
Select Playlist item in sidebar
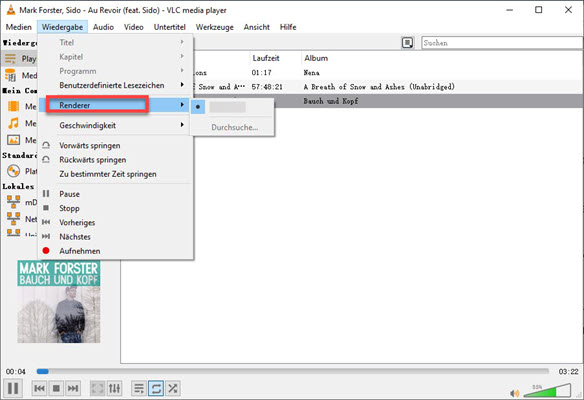point(19,59)
